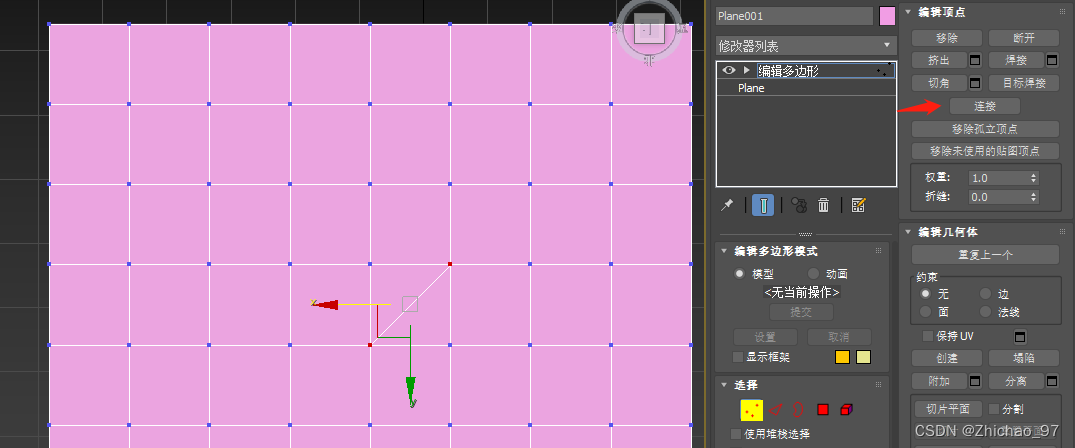1075x448 pixels.
Task: Toggle the show end result icon
Action: click(x=763, y=204)
